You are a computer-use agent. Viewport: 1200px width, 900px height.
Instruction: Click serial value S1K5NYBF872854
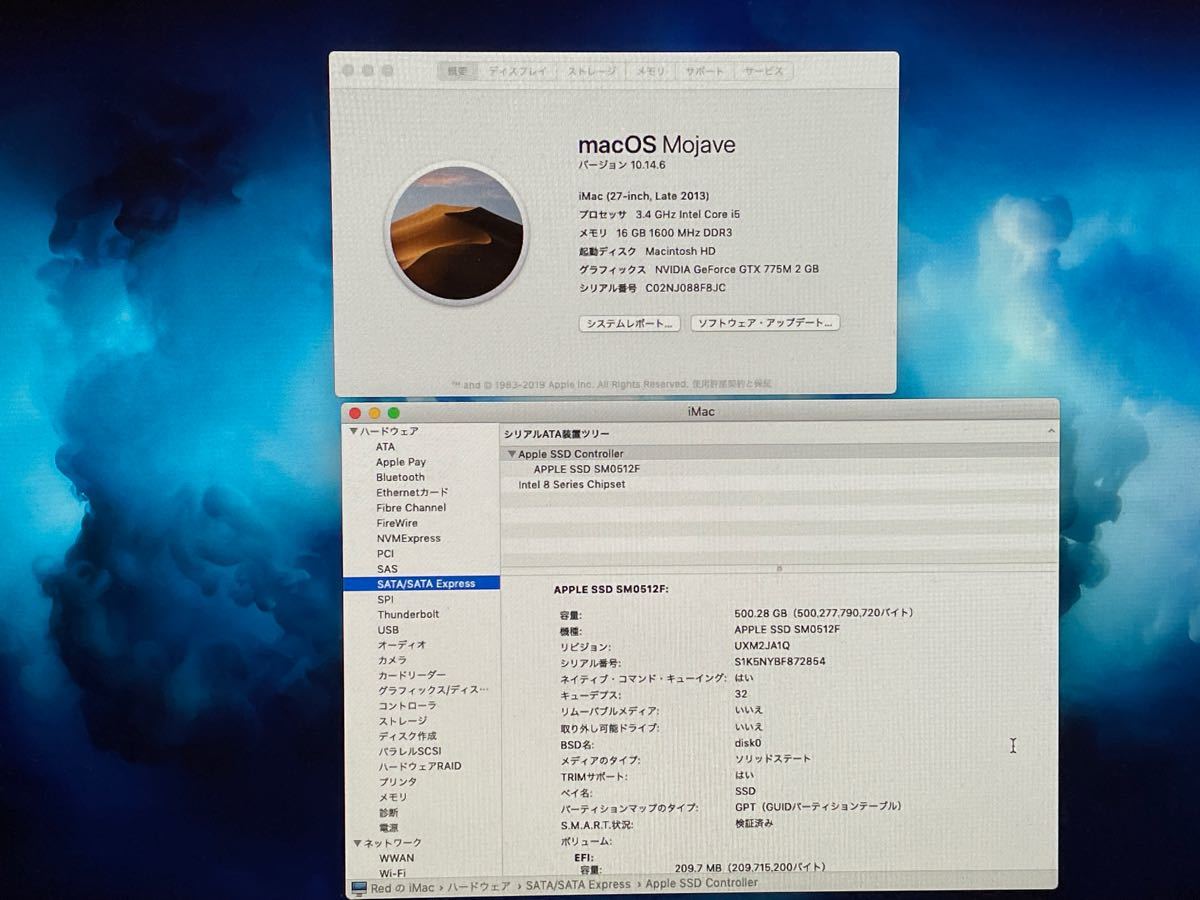point(780,662)
